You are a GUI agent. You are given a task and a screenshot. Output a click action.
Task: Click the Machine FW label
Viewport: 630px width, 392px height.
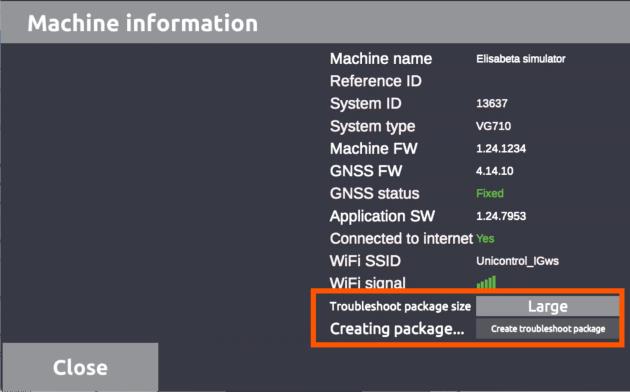point(374,149)
